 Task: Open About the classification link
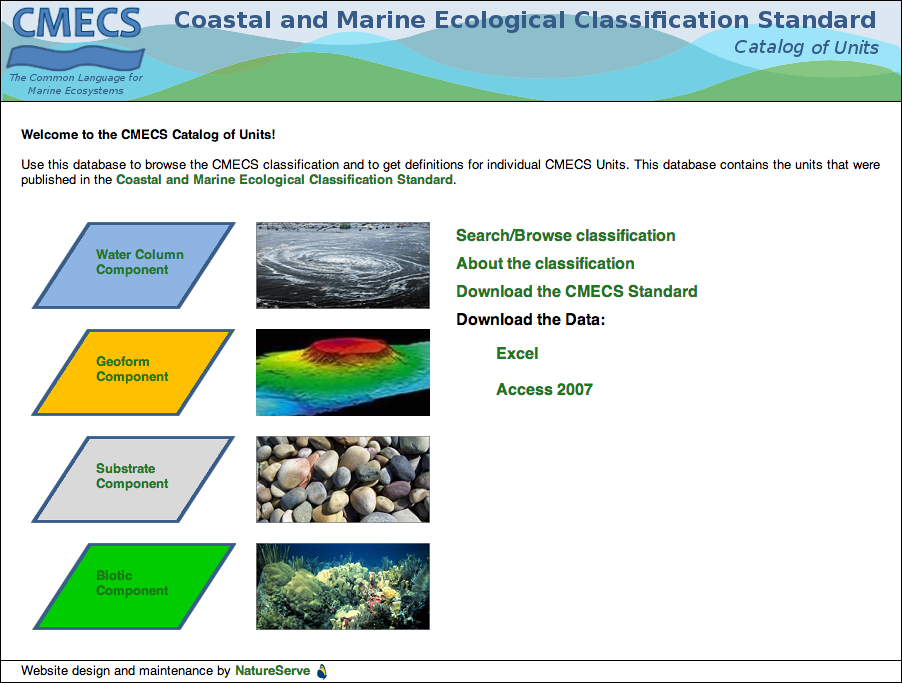coord(545,264)
